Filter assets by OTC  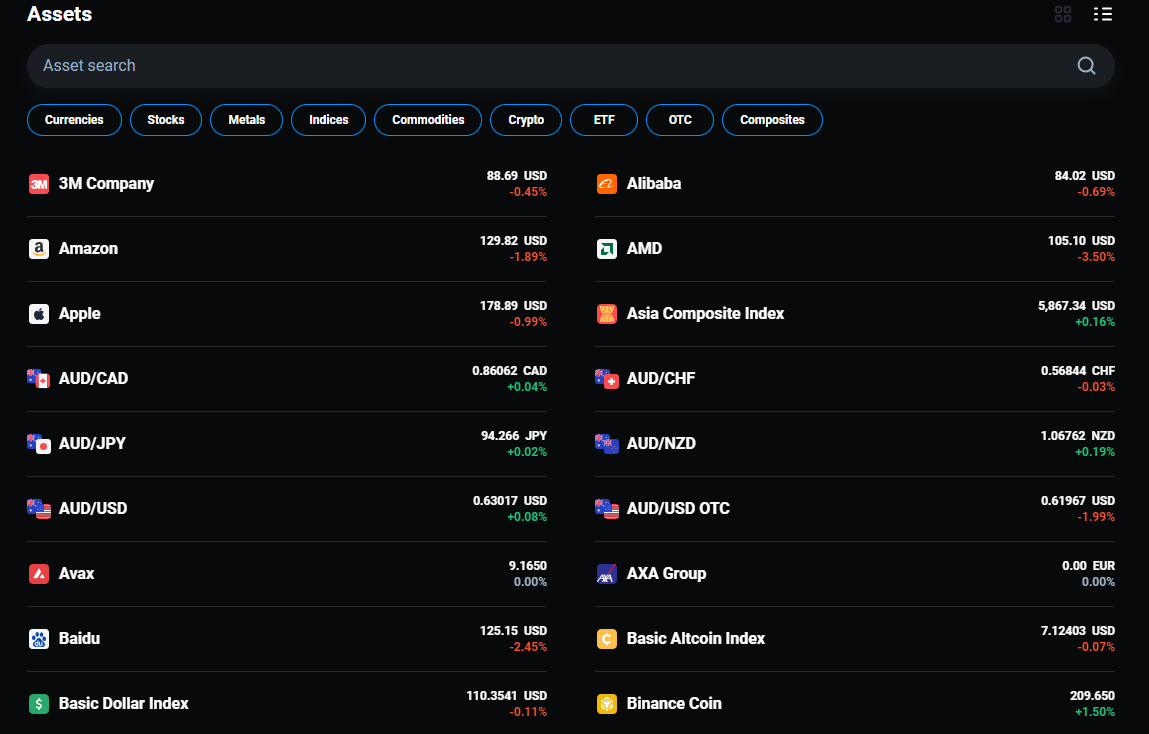tap(680, 120)
